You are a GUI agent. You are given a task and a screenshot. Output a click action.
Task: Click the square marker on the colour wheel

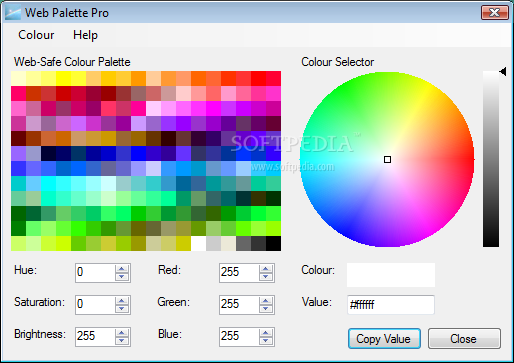[x=387, y=160]
